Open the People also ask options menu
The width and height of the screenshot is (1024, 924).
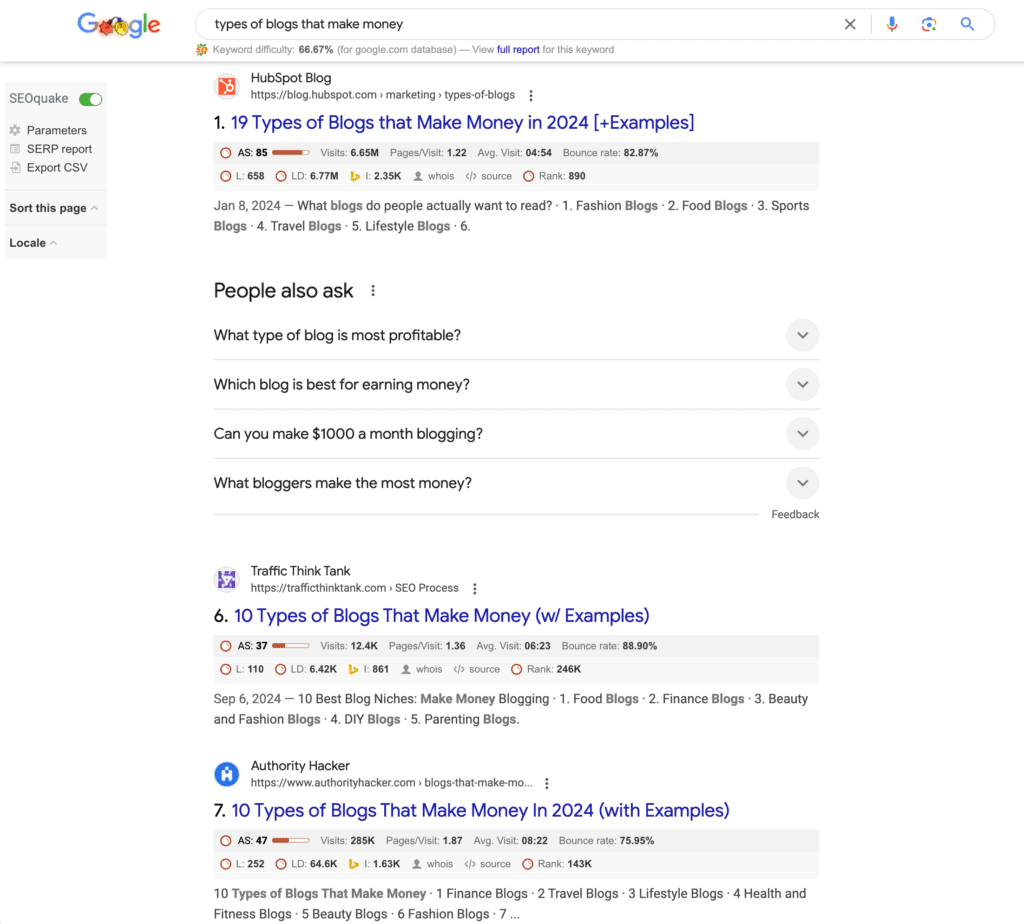372,290
